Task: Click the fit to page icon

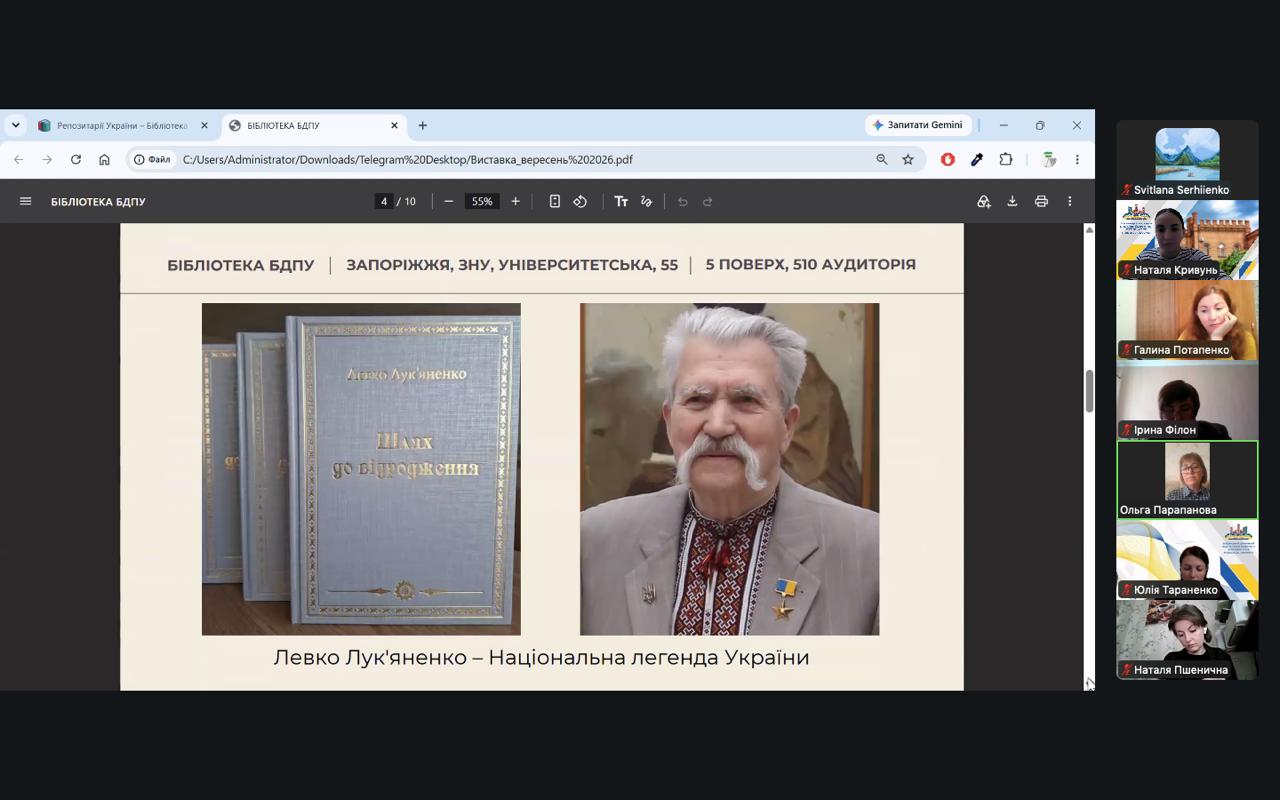Action: 555,201
